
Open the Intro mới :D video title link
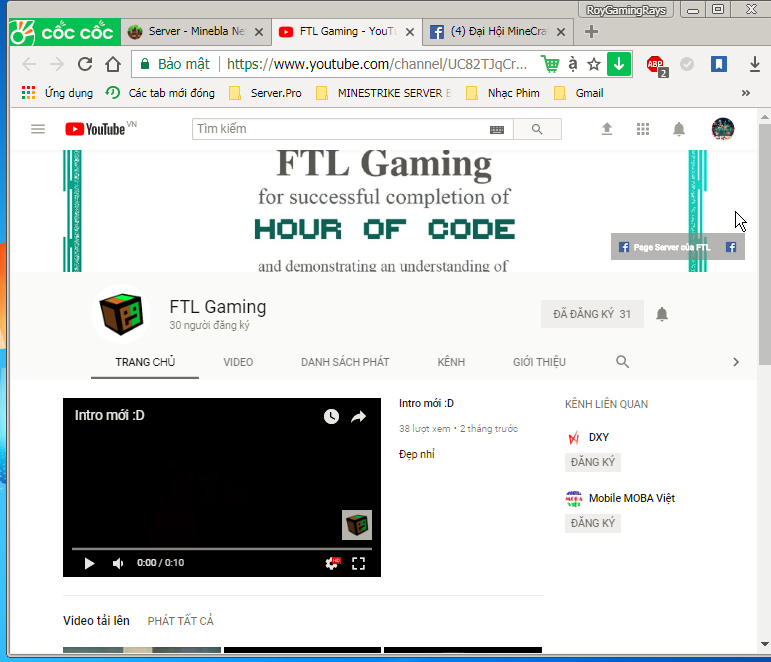coord(426,403)
